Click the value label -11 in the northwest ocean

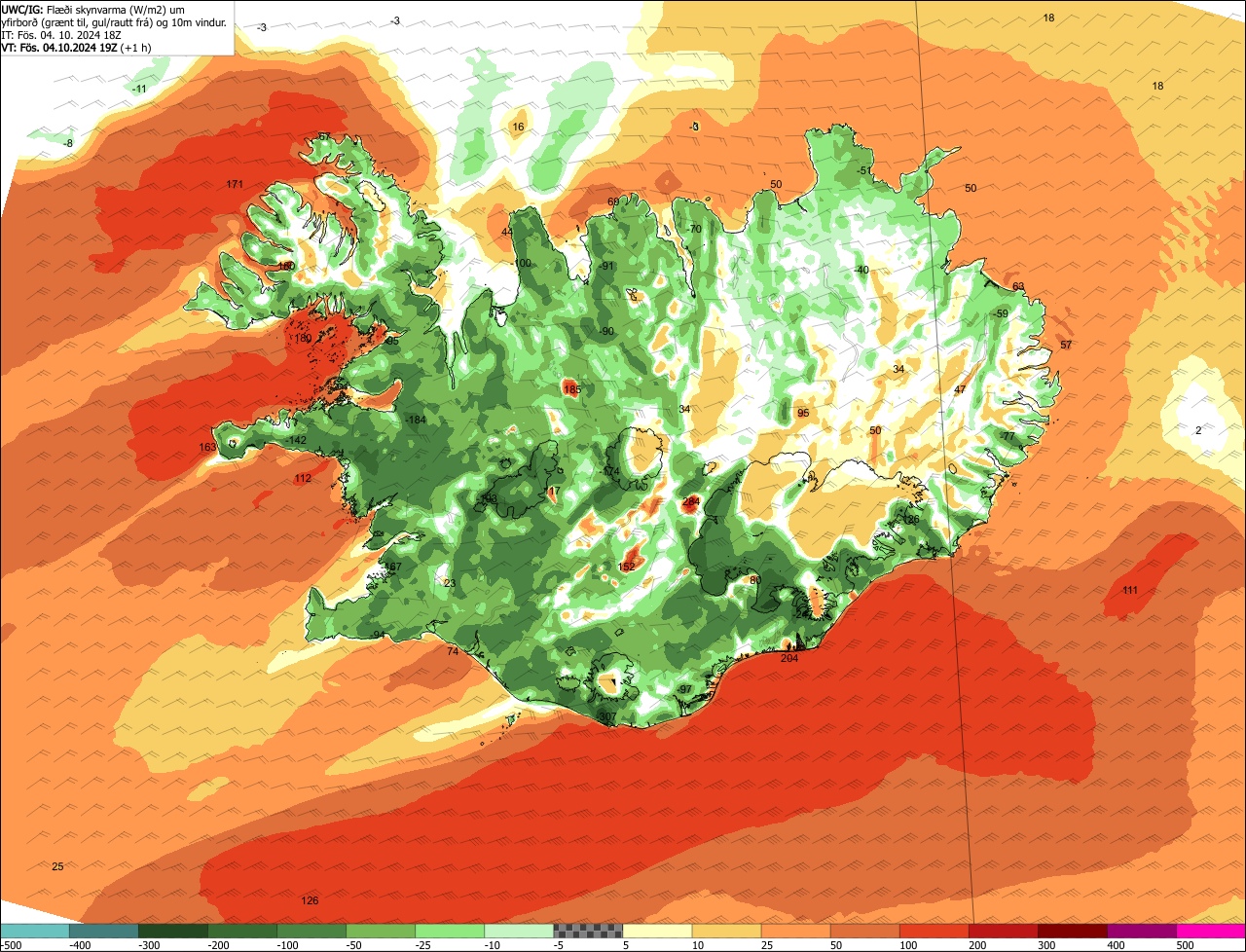[139, 89]
